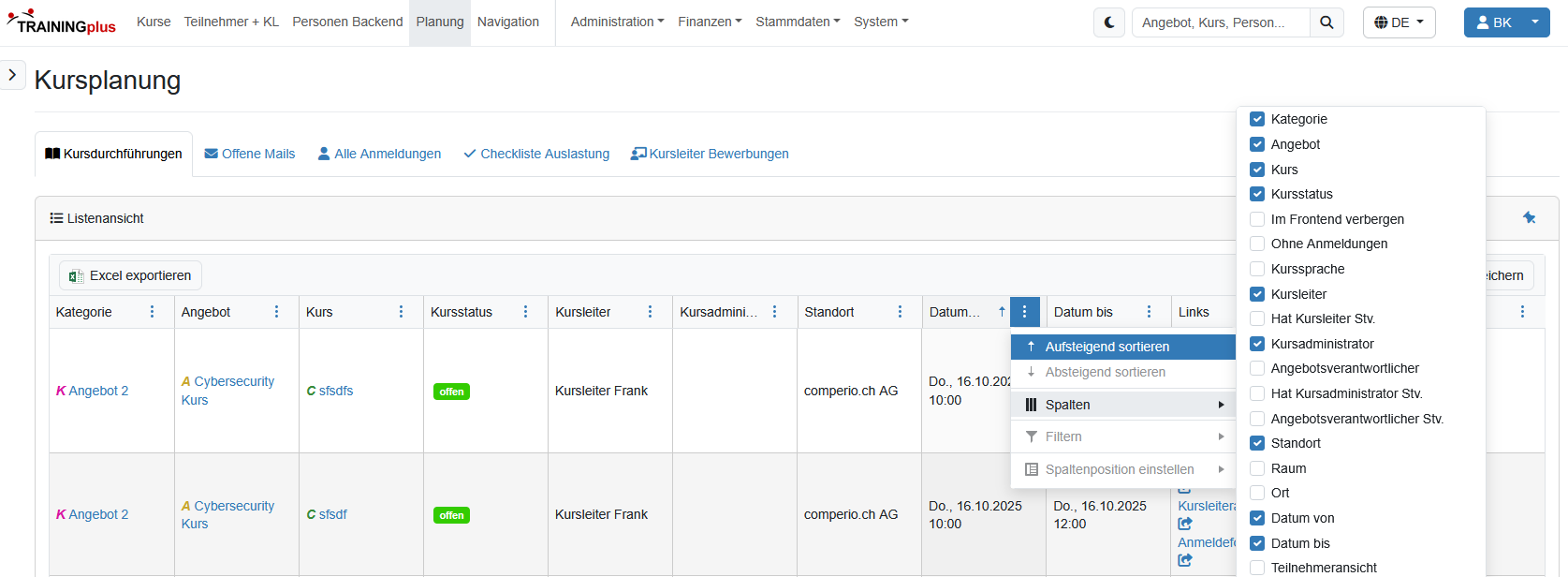The width and height of the screenshot is (1568, 577).
Task: Open Standort column three-dot menu
Action: [901, 312]
